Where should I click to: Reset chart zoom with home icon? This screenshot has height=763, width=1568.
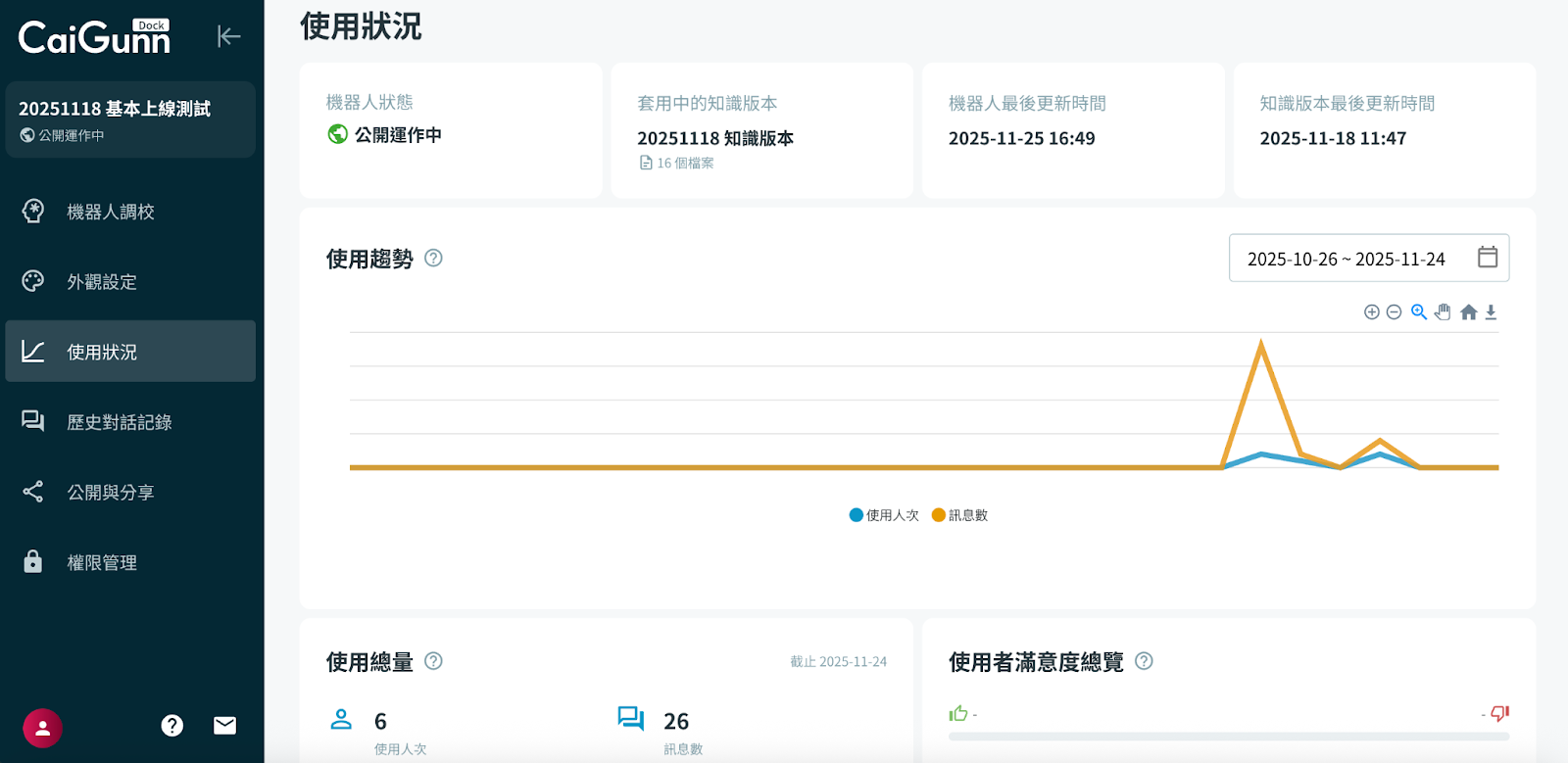[x=1468, y=312]
